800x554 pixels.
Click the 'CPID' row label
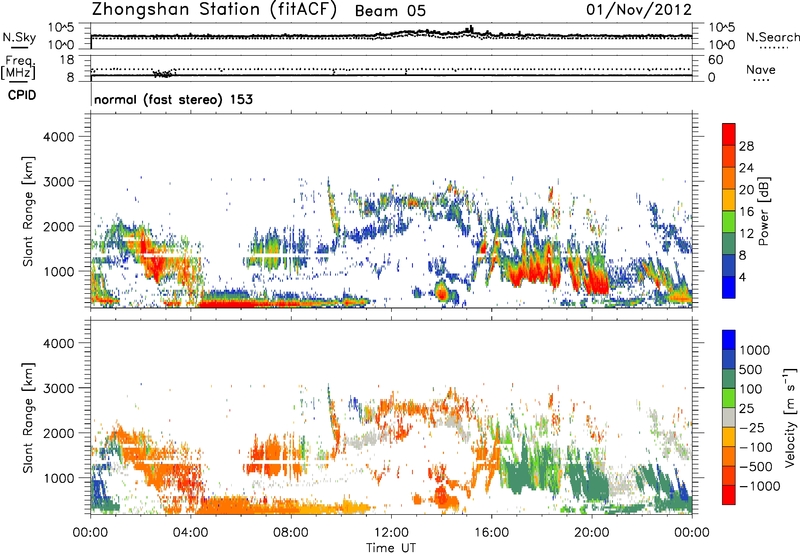[22, 95]
